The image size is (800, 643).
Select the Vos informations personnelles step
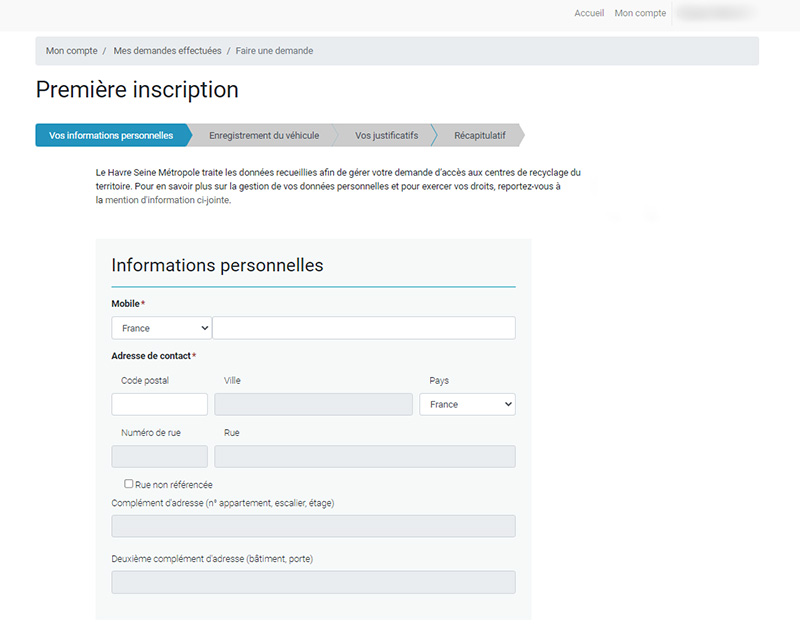coord(111,135)
